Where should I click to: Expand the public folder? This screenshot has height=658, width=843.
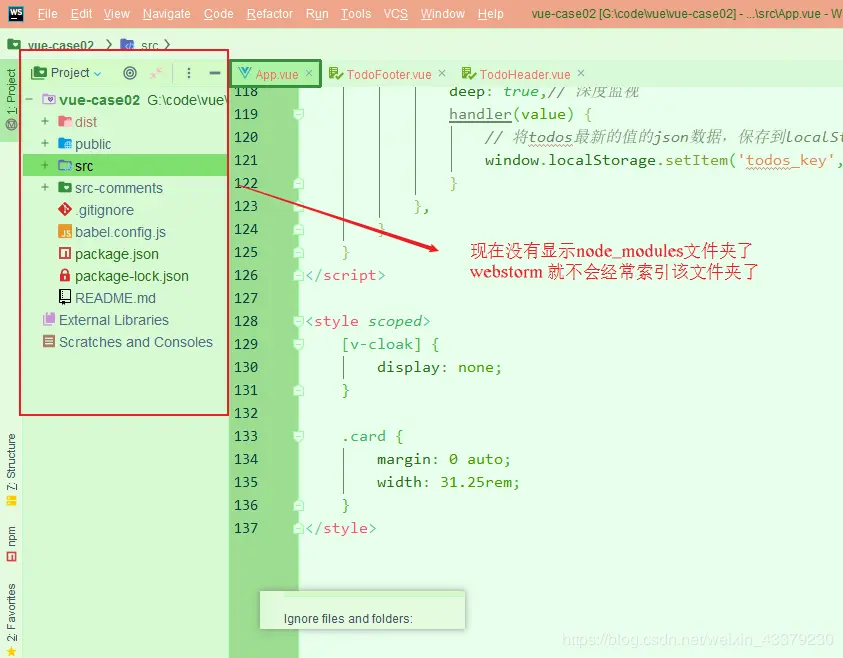[x=45, y=144]
